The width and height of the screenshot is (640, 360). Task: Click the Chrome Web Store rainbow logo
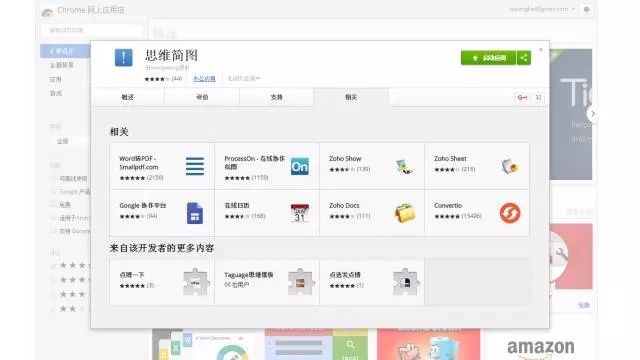pos(47,12)
